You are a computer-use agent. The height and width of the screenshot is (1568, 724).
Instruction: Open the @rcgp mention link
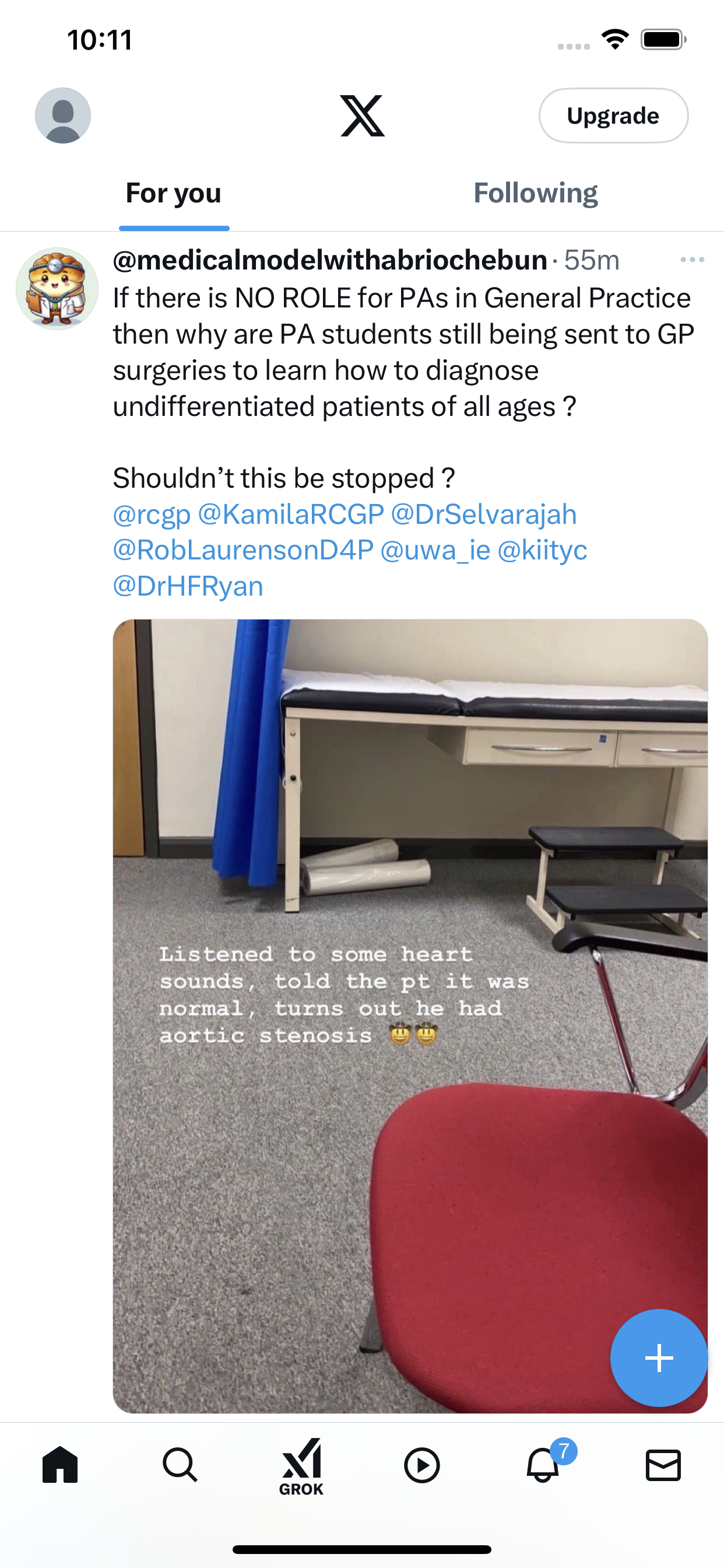coord(152,515)
